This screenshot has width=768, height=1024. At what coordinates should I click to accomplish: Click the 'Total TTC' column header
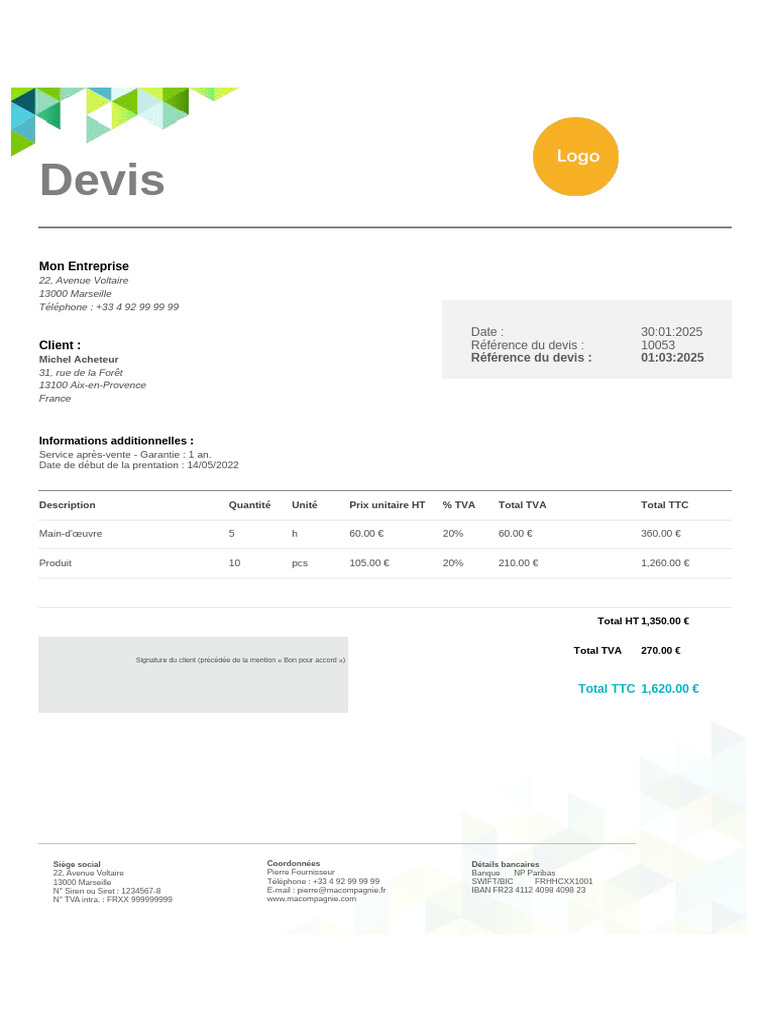coord(664,505)
